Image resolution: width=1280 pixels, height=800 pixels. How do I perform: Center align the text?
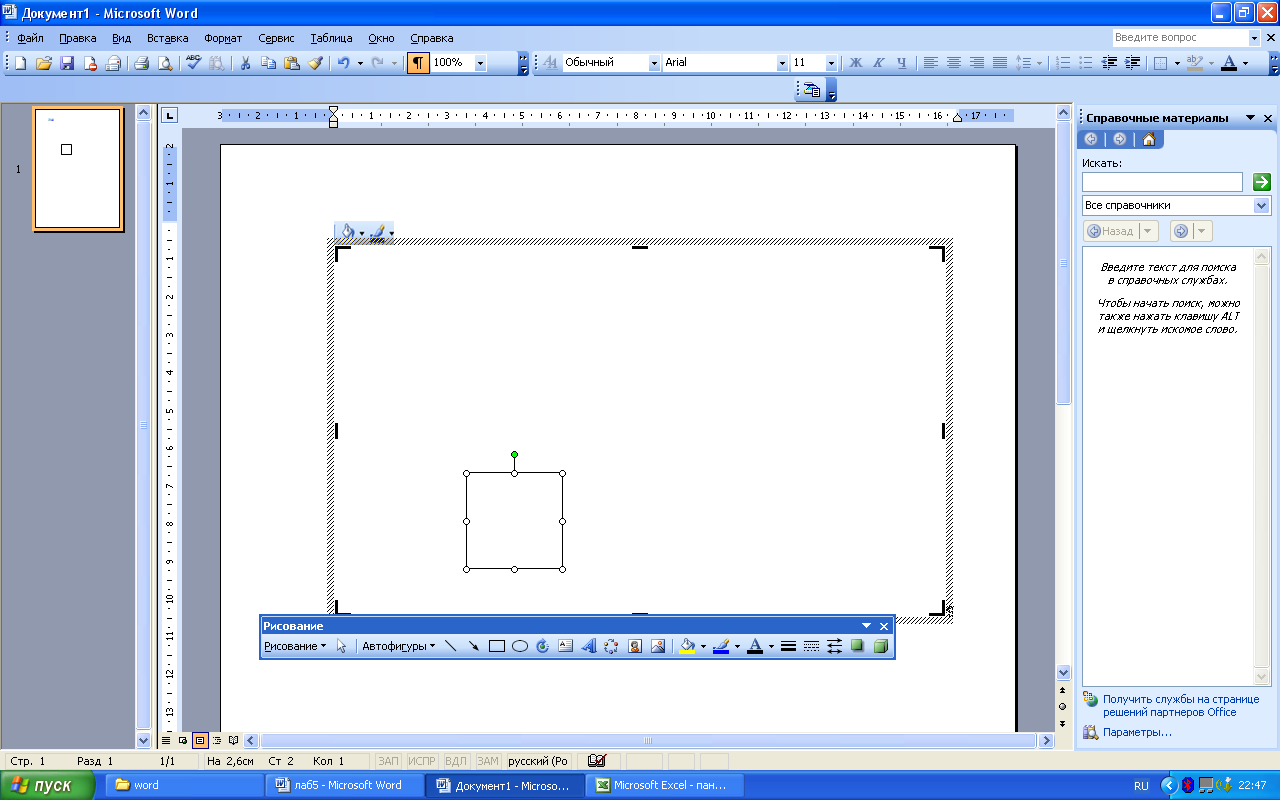point(953,63)
